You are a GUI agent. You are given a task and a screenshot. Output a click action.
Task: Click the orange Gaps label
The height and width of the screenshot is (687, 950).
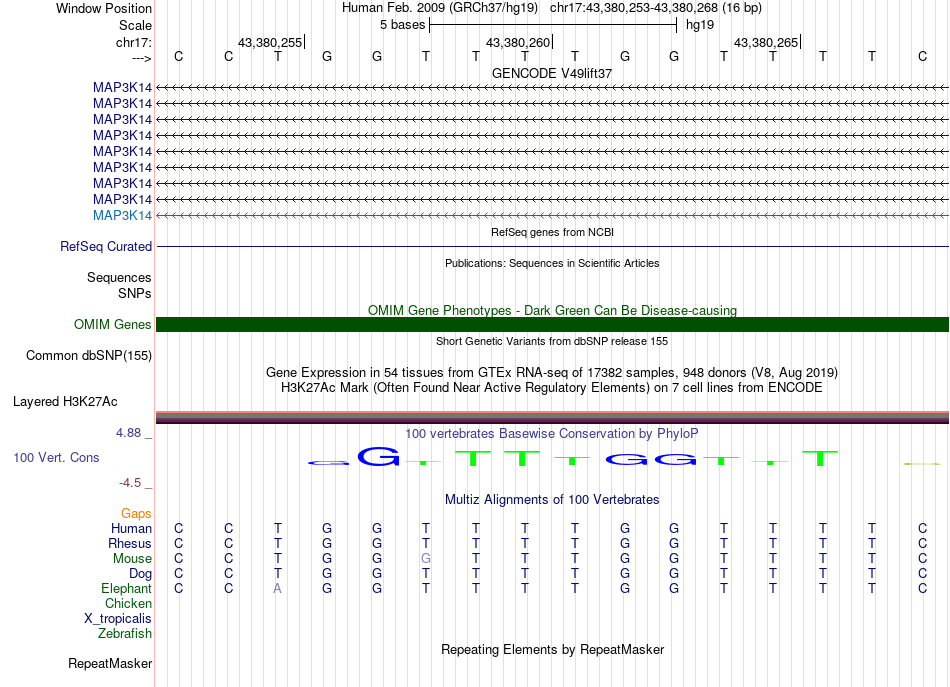pyautogui.click(x=136, y=514)
